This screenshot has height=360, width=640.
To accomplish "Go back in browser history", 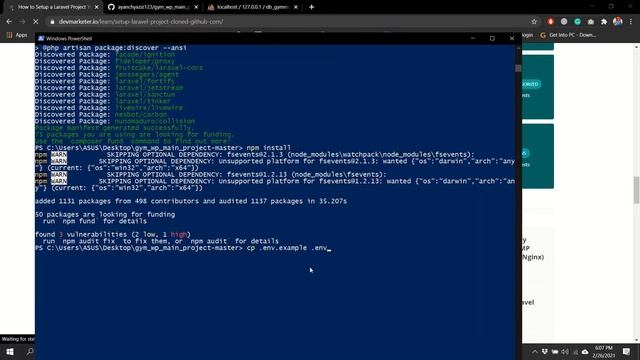I will (9, 22).
